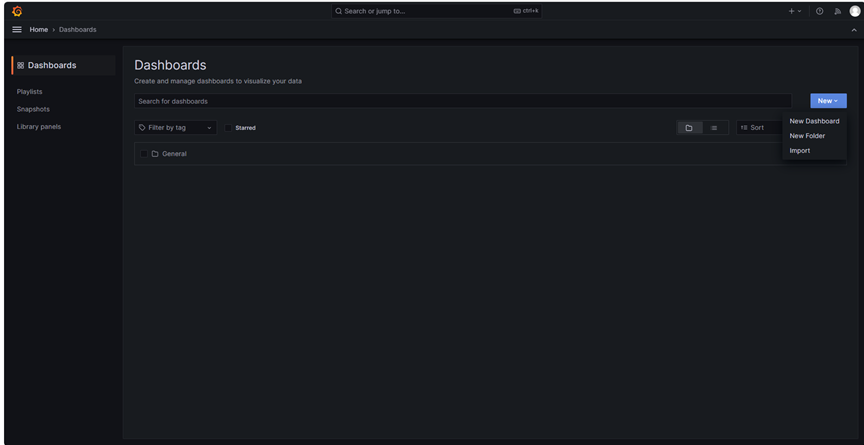Click the General folder icon

(155, 154)
